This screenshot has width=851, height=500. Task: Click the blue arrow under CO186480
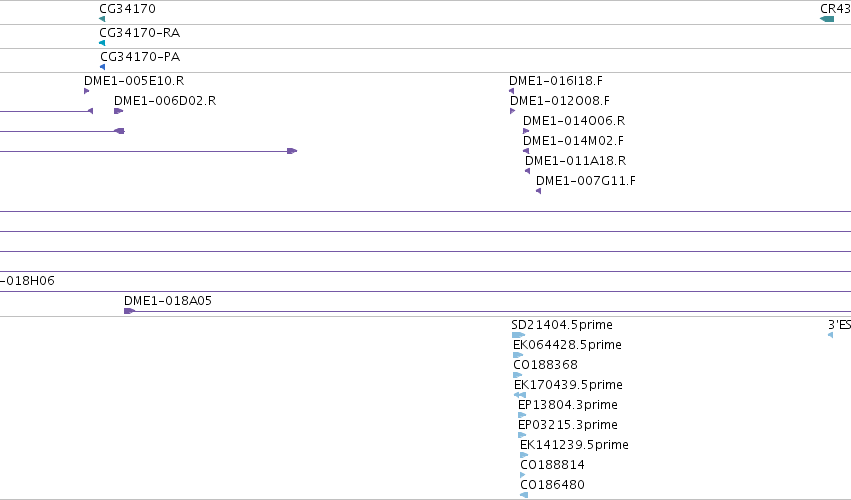tap(524, 495)
